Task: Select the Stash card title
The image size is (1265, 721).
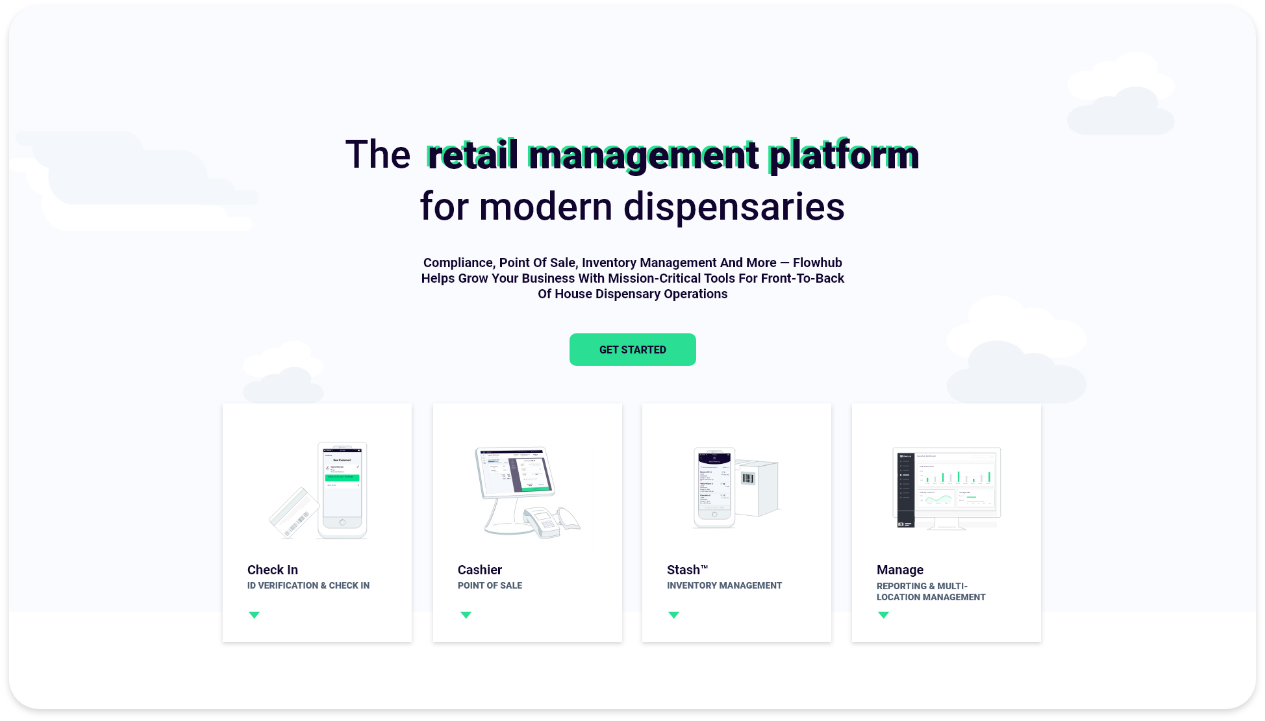Action: [x=687, y=570]
